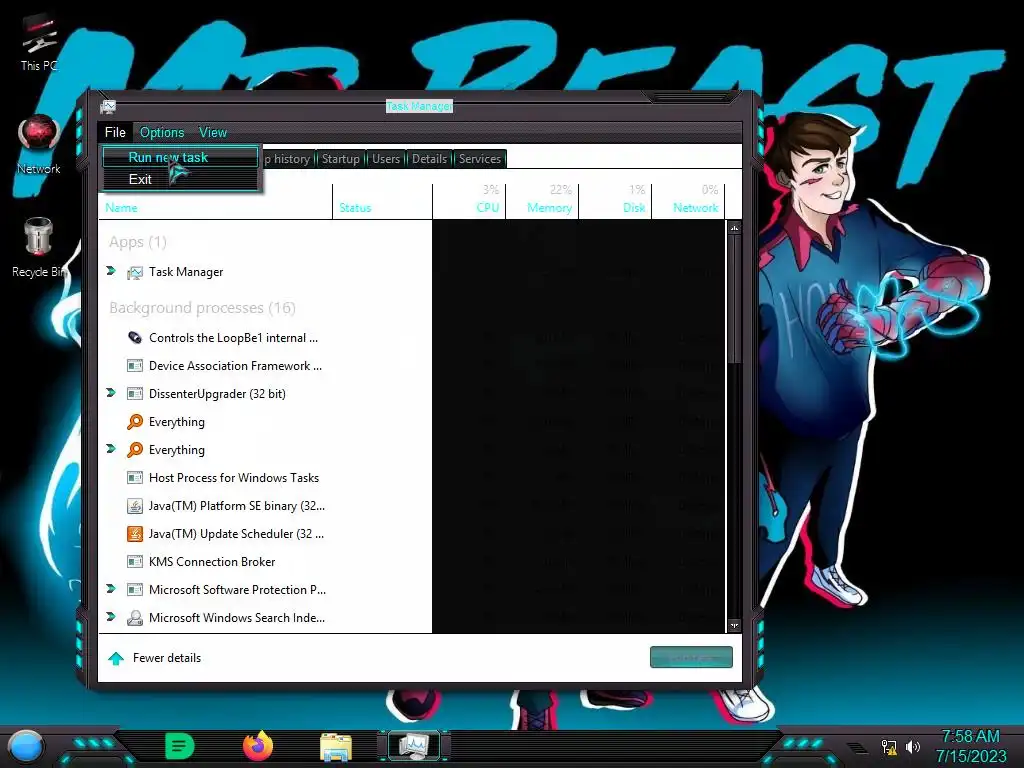The width and height of the screenshot is (1024, 768).
Task: Sort by the CPU column header
Action: (469, 201)
